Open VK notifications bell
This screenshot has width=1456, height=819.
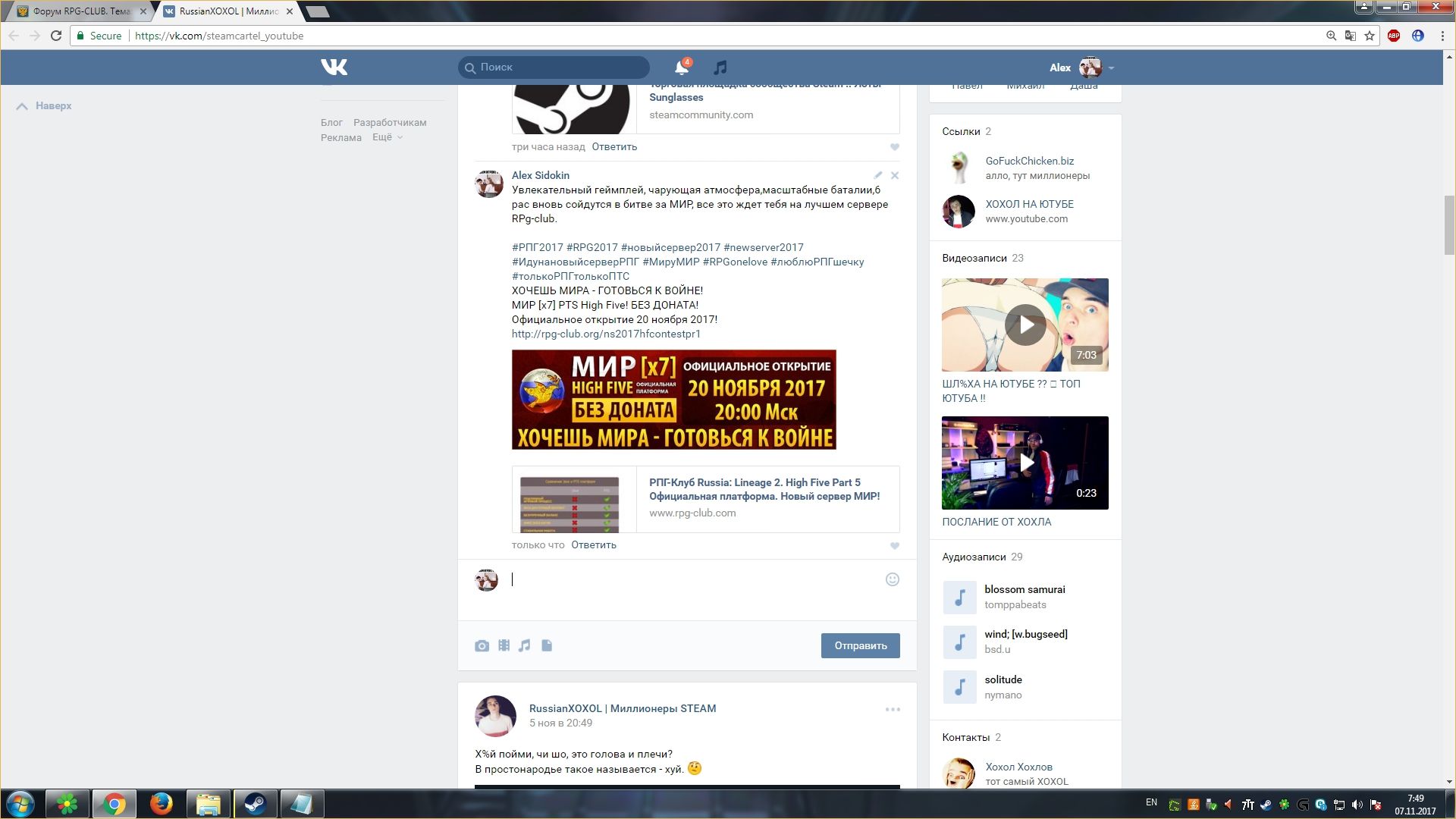click(x=681, y=67)
